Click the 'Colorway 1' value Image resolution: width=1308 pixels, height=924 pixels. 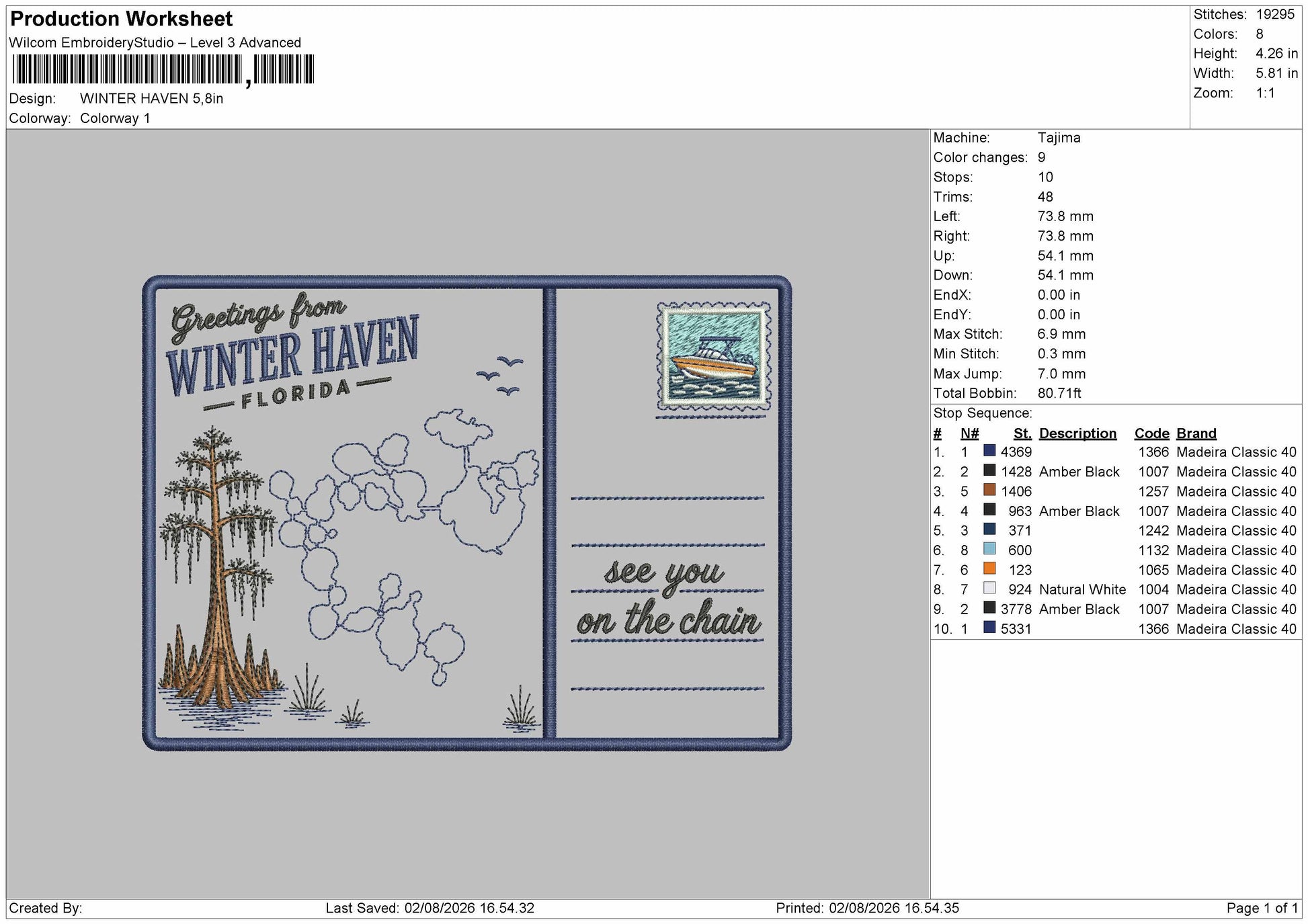click(x=115, y=118)
